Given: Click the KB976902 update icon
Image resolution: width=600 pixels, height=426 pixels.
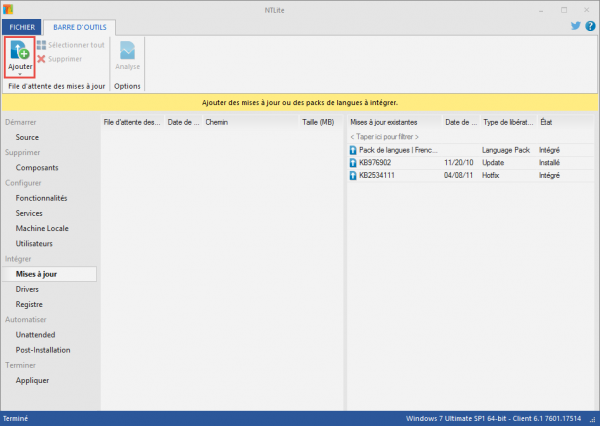Looking at the screenshot, I should tap(353, 163).
